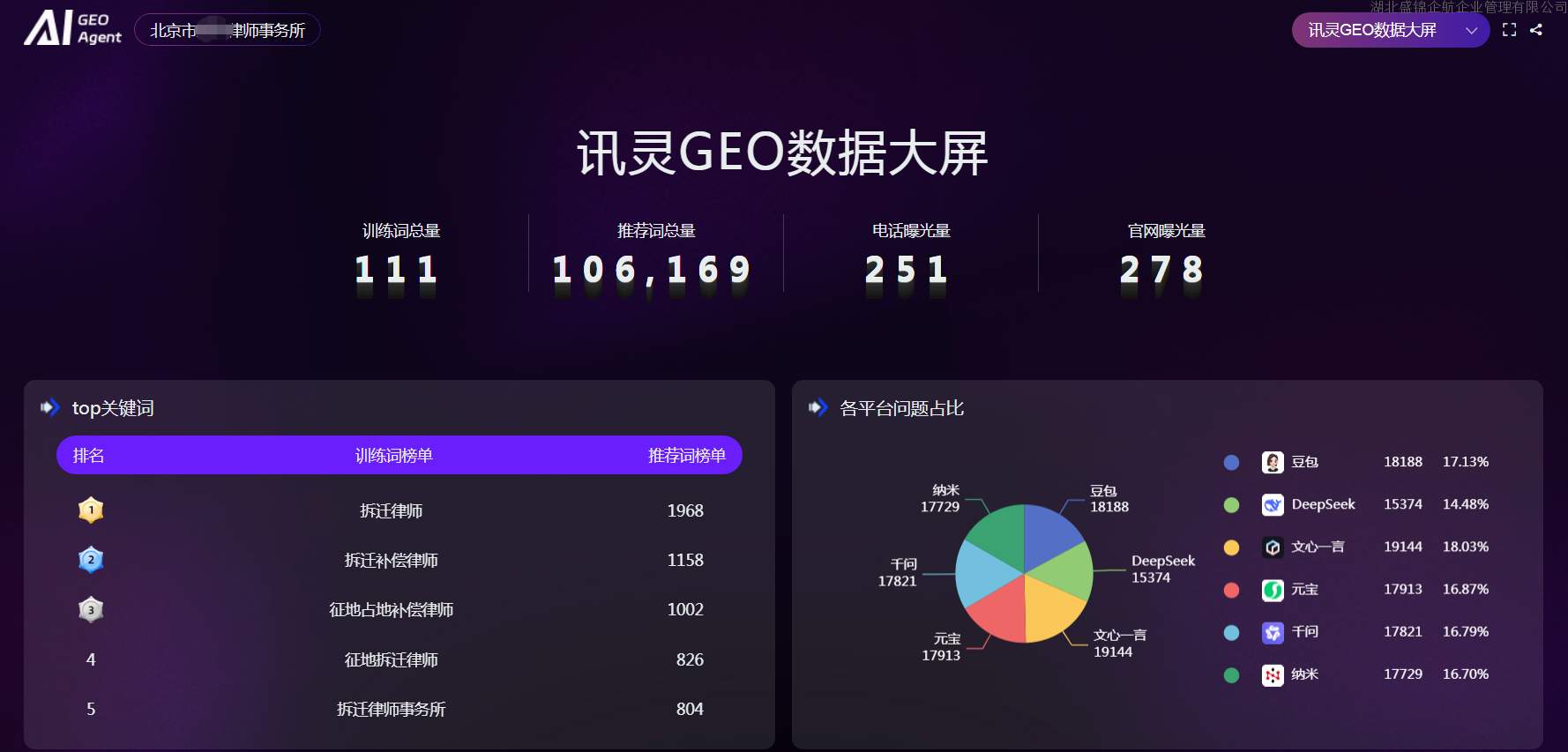Click the DeepSeek 15374 pie chart label
1568x752 pixels.
[1163, 569]
